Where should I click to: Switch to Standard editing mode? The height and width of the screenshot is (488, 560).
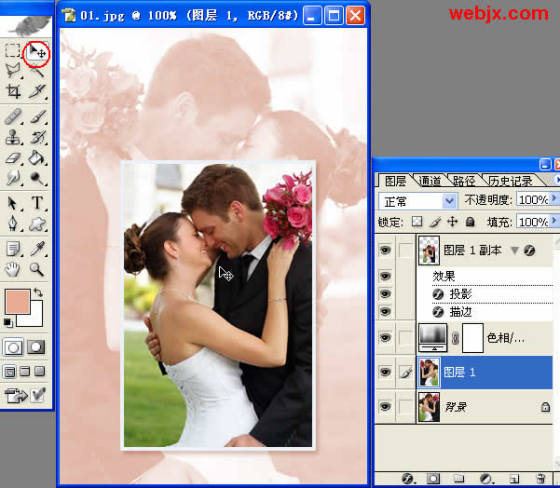pyautogui.click(x=13, y=347)
